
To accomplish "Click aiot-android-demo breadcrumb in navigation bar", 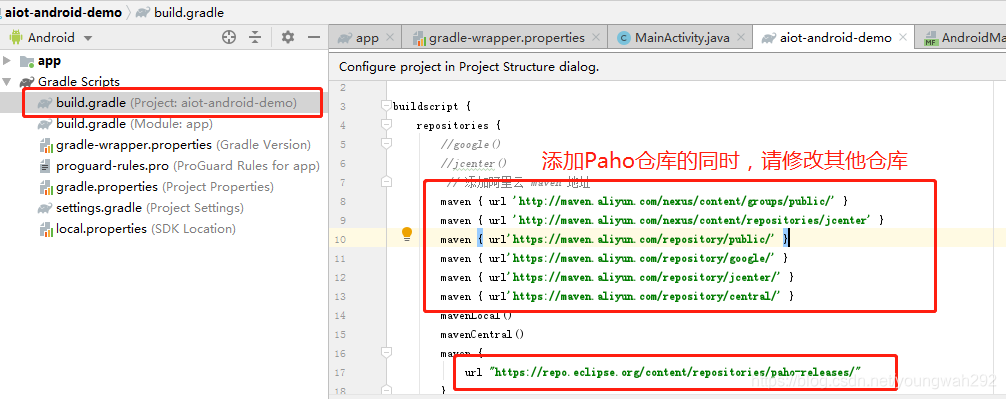I will [x=64, y=12].
